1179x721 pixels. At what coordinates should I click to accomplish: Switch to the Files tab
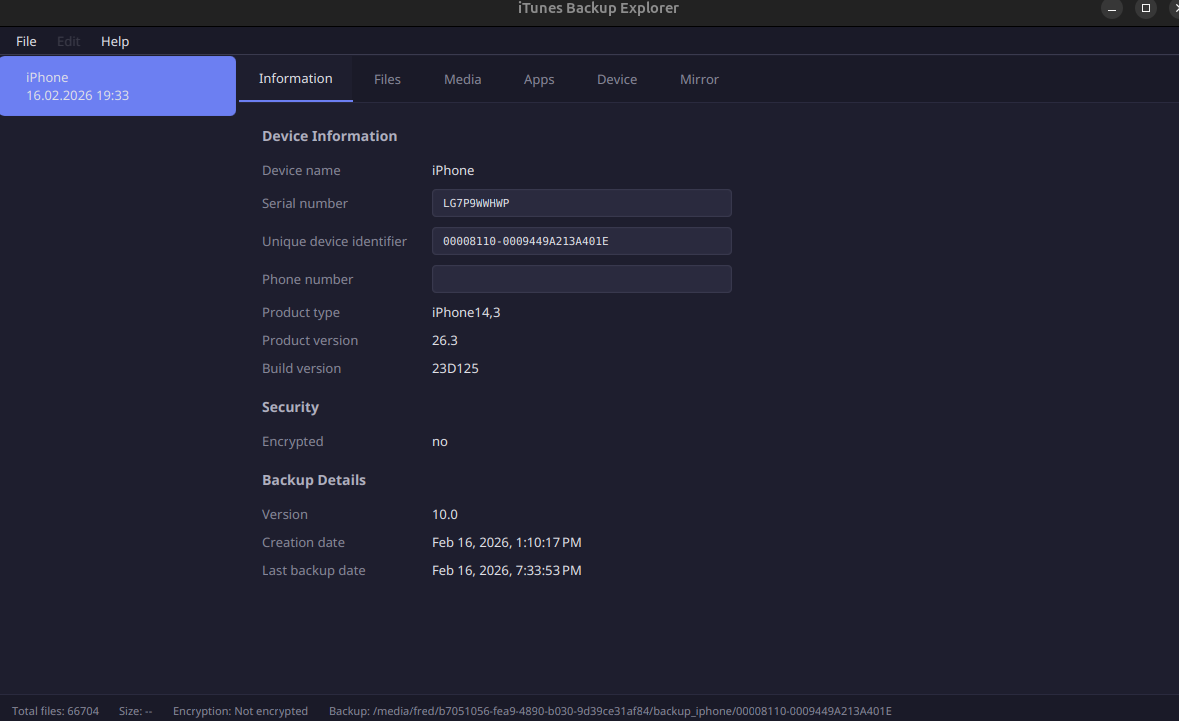coord(387,79)
